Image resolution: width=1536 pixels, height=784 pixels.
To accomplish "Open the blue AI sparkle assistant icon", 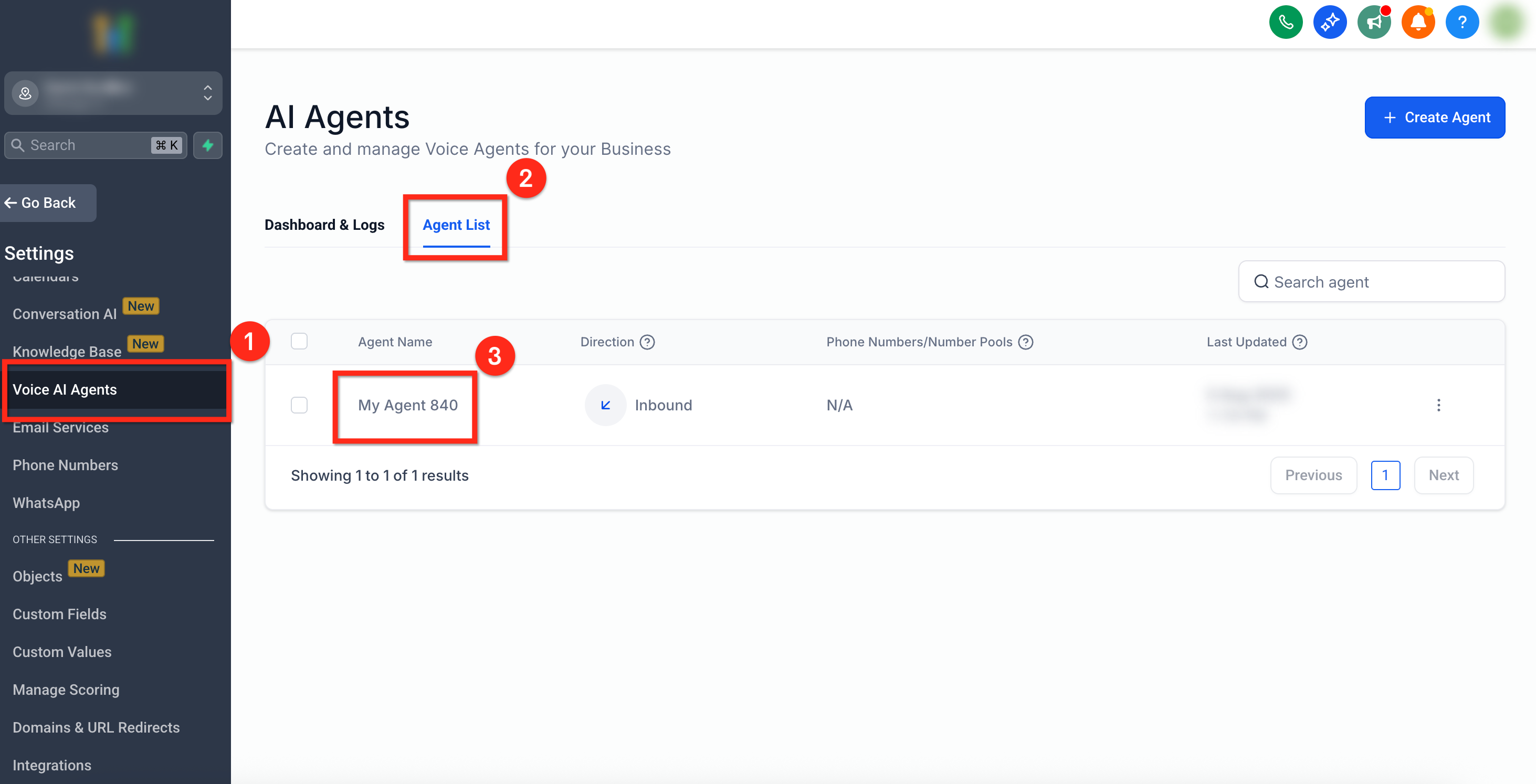I will click(x=1329, y=23).
